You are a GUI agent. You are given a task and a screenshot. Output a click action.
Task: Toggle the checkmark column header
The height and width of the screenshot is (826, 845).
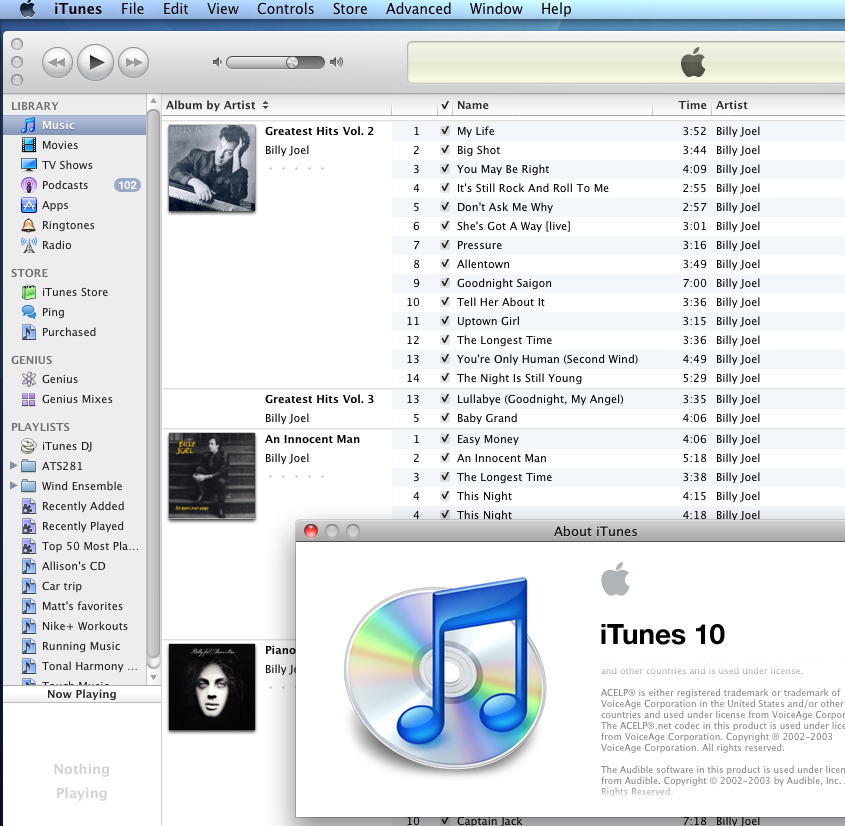click(445, 105)
